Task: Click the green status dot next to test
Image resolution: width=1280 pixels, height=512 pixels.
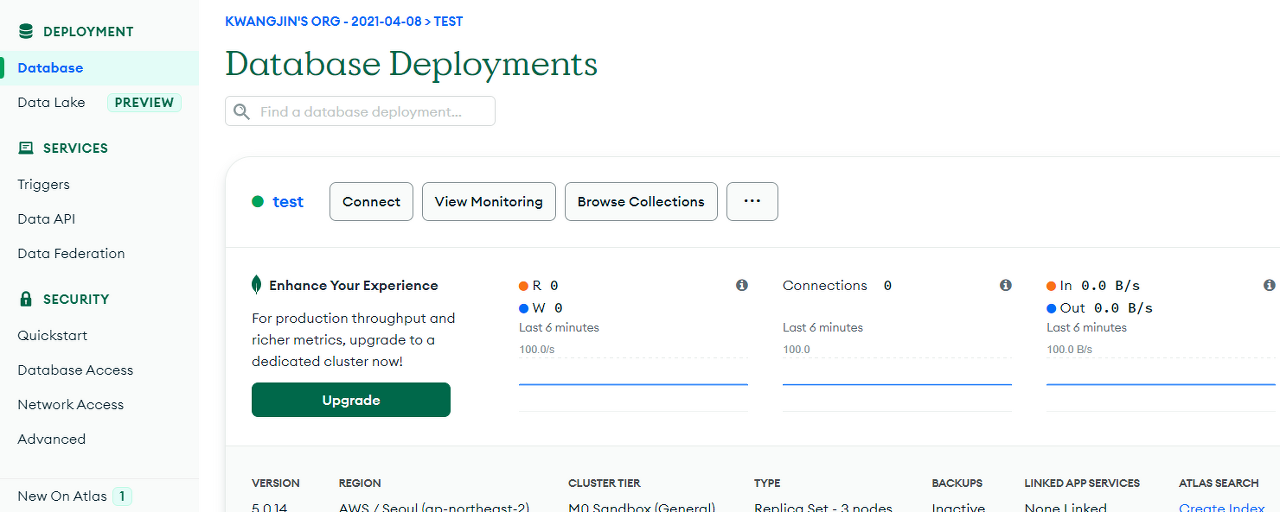Action: click(x=258, y=201)
